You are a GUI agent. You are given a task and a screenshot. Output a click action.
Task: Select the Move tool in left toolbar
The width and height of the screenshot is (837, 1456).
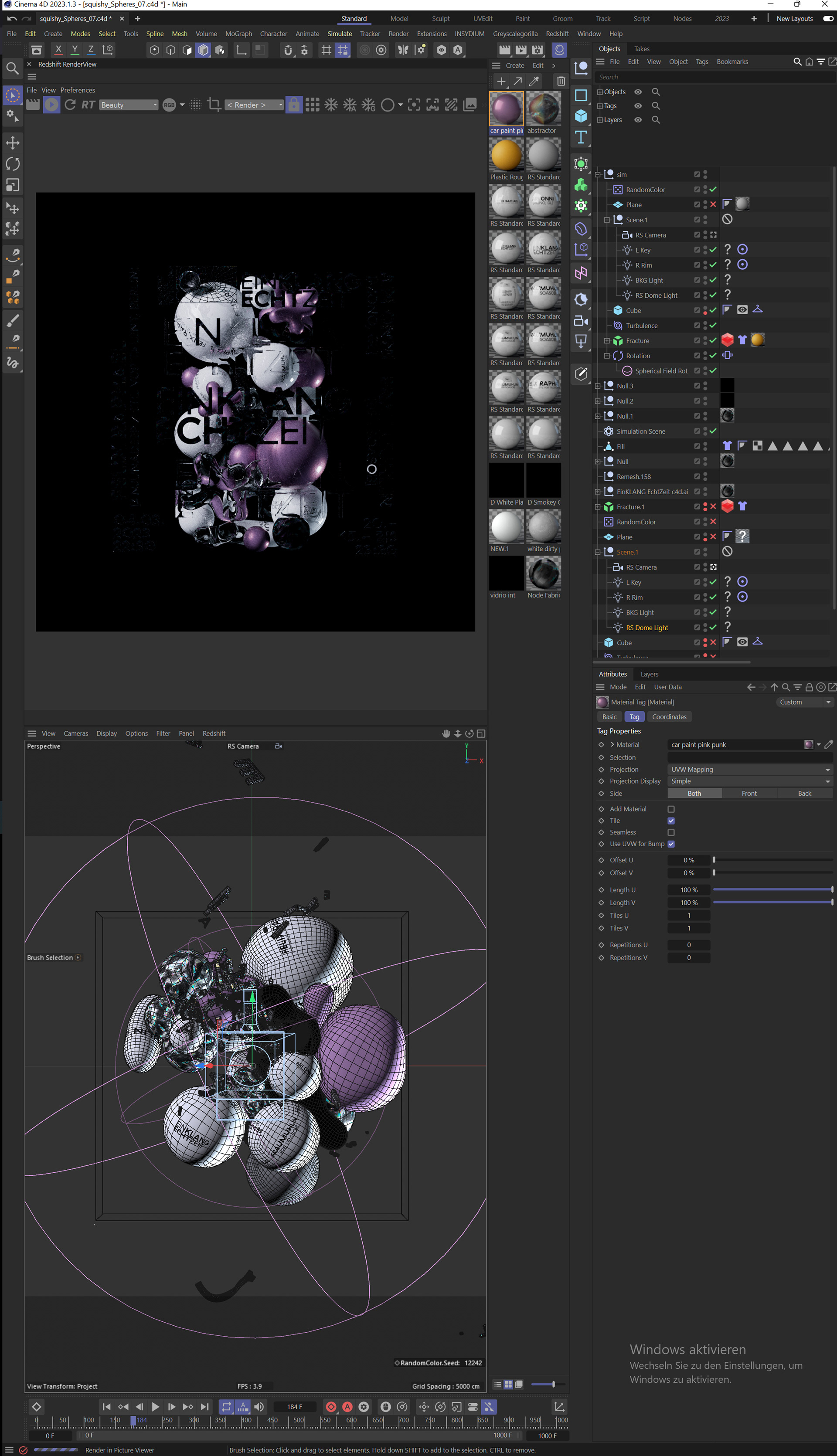(13, 143)
